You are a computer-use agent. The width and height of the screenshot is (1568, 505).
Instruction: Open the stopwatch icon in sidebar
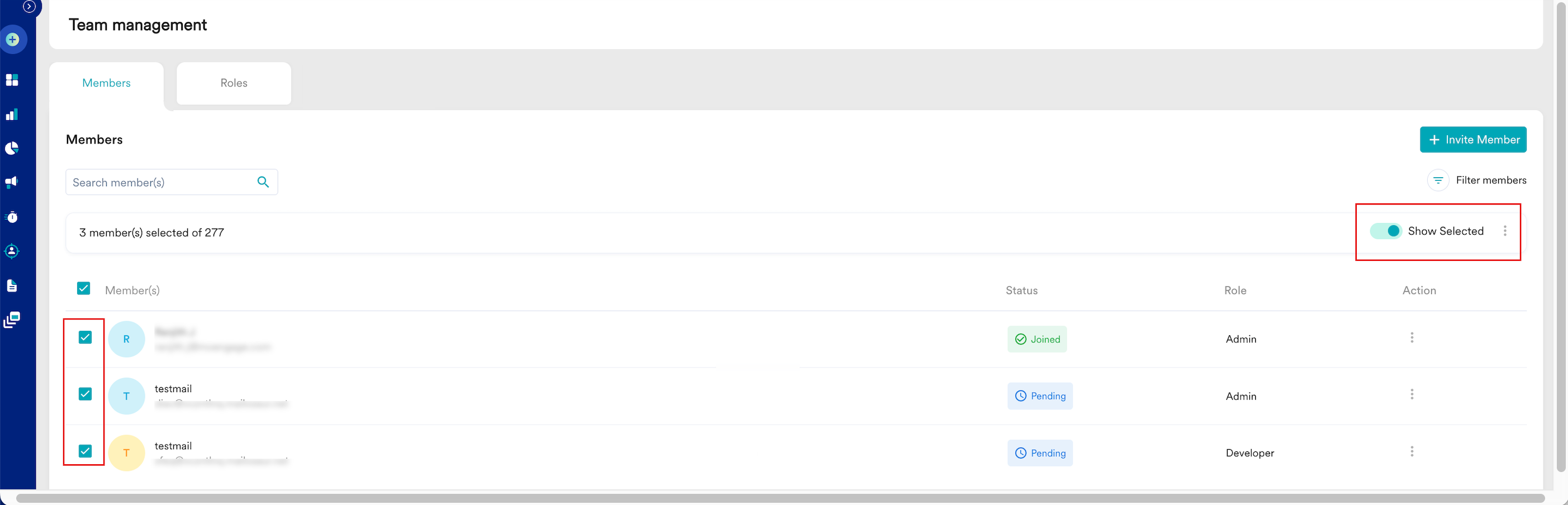coord(12,217)
